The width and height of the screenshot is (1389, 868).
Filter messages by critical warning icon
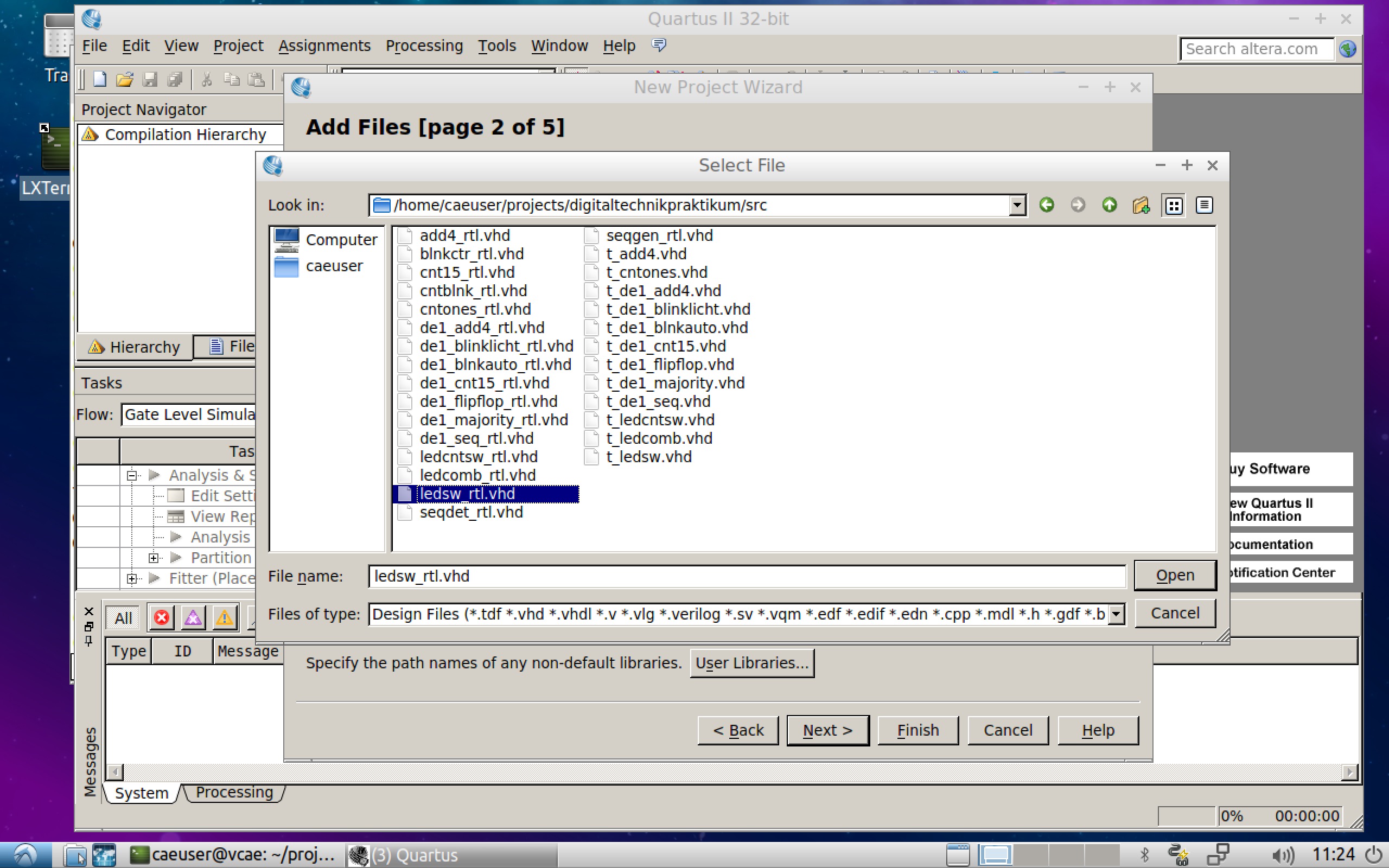click(193, 618)
